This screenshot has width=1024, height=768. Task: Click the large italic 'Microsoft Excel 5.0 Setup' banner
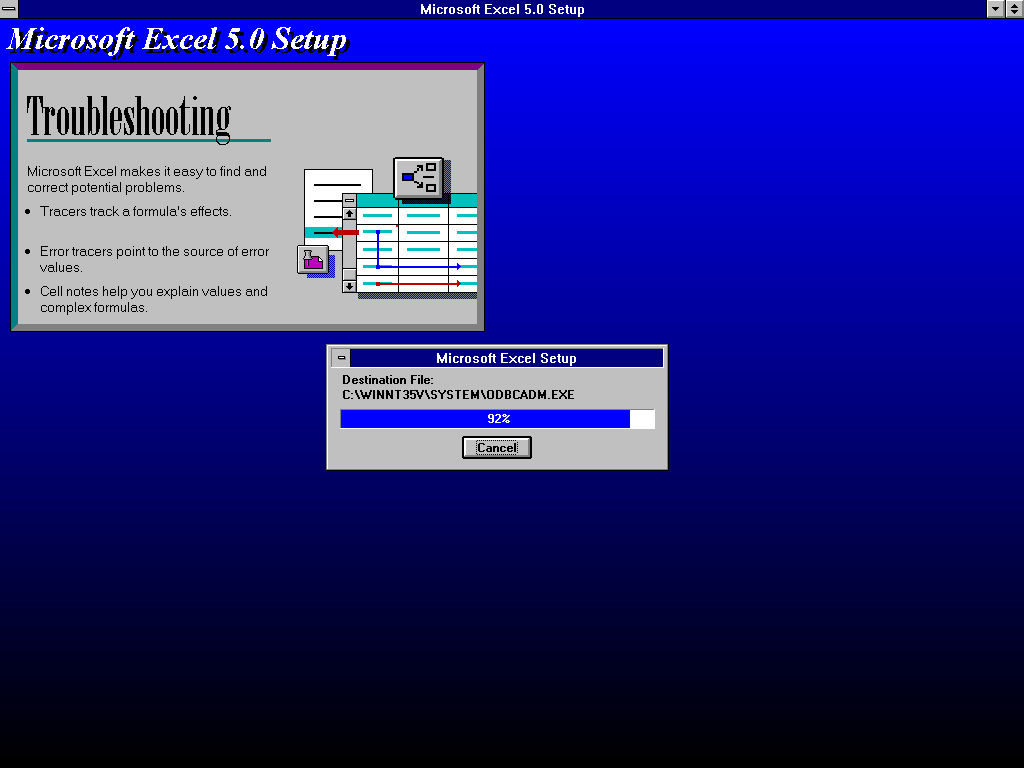178,40
